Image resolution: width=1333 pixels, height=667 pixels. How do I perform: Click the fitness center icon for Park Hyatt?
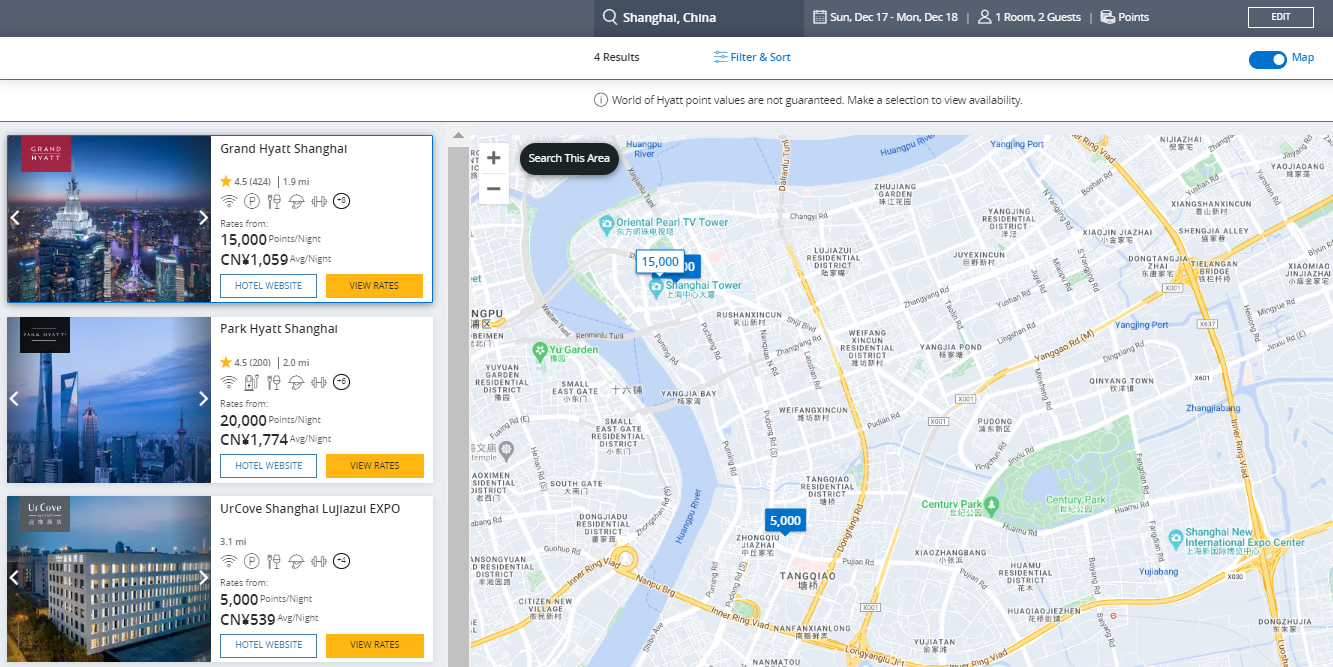(x=319, y=381)
